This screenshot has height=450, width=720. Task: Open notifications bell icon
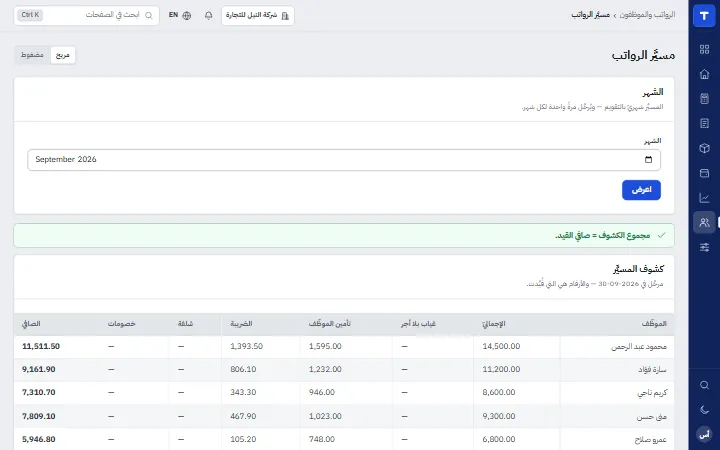208,16
